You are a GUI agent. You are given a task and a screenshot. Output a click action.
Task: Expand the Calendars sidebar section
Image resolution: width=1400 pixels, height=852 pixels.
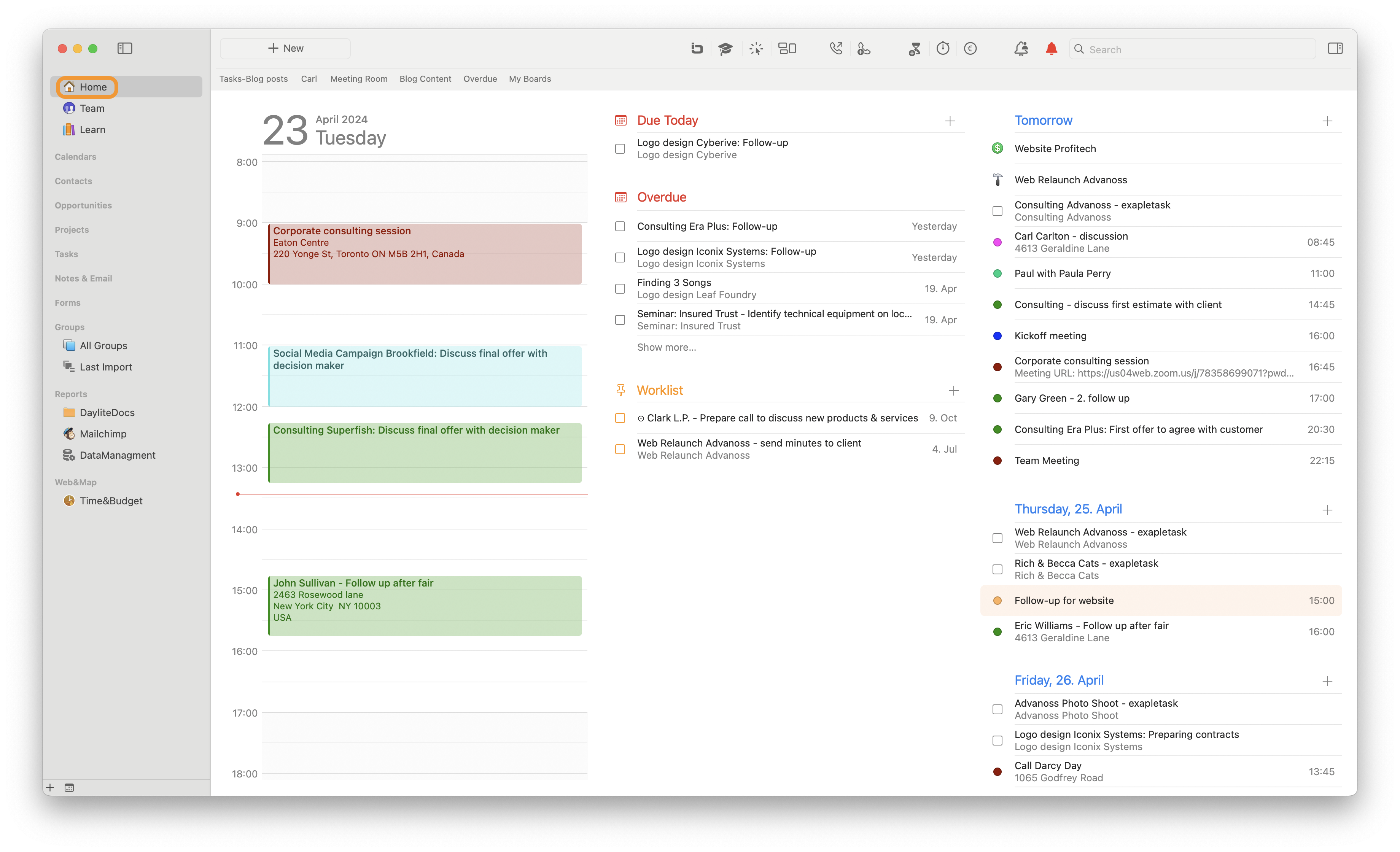76,157
